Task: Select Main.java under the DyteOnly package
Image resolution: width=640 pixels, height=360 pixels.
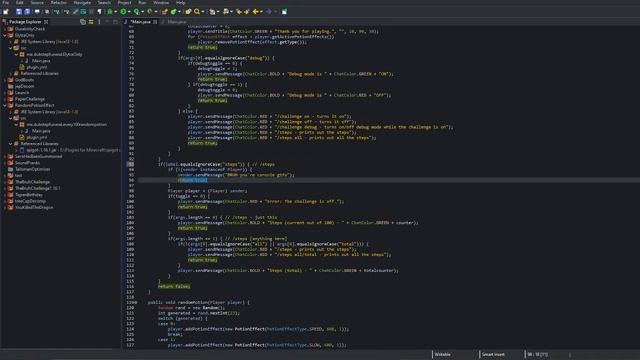Action: (x=41, y=61)
